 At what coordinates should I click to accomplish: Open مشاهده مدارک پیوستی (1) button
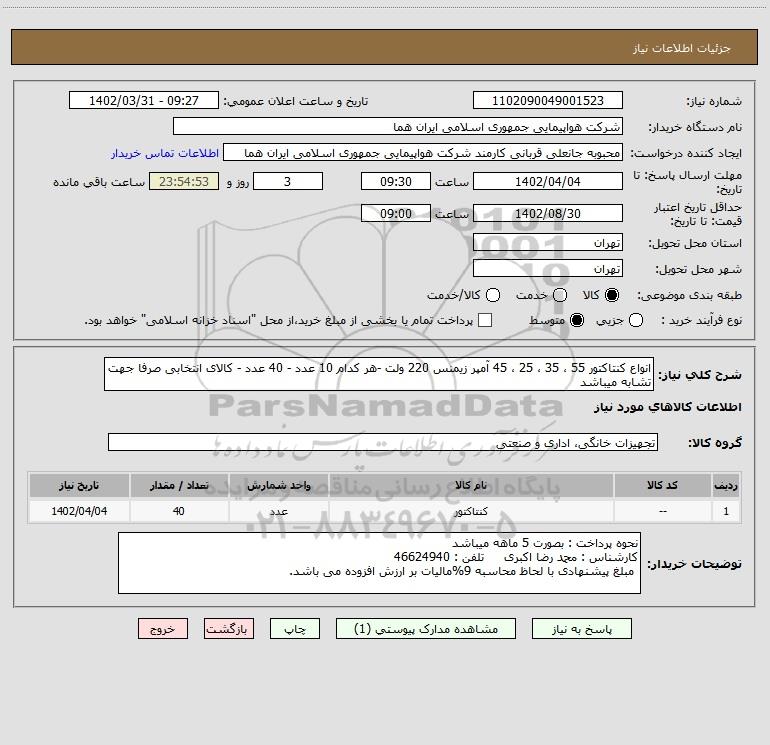pyautogui.click(x=426, y=629)
